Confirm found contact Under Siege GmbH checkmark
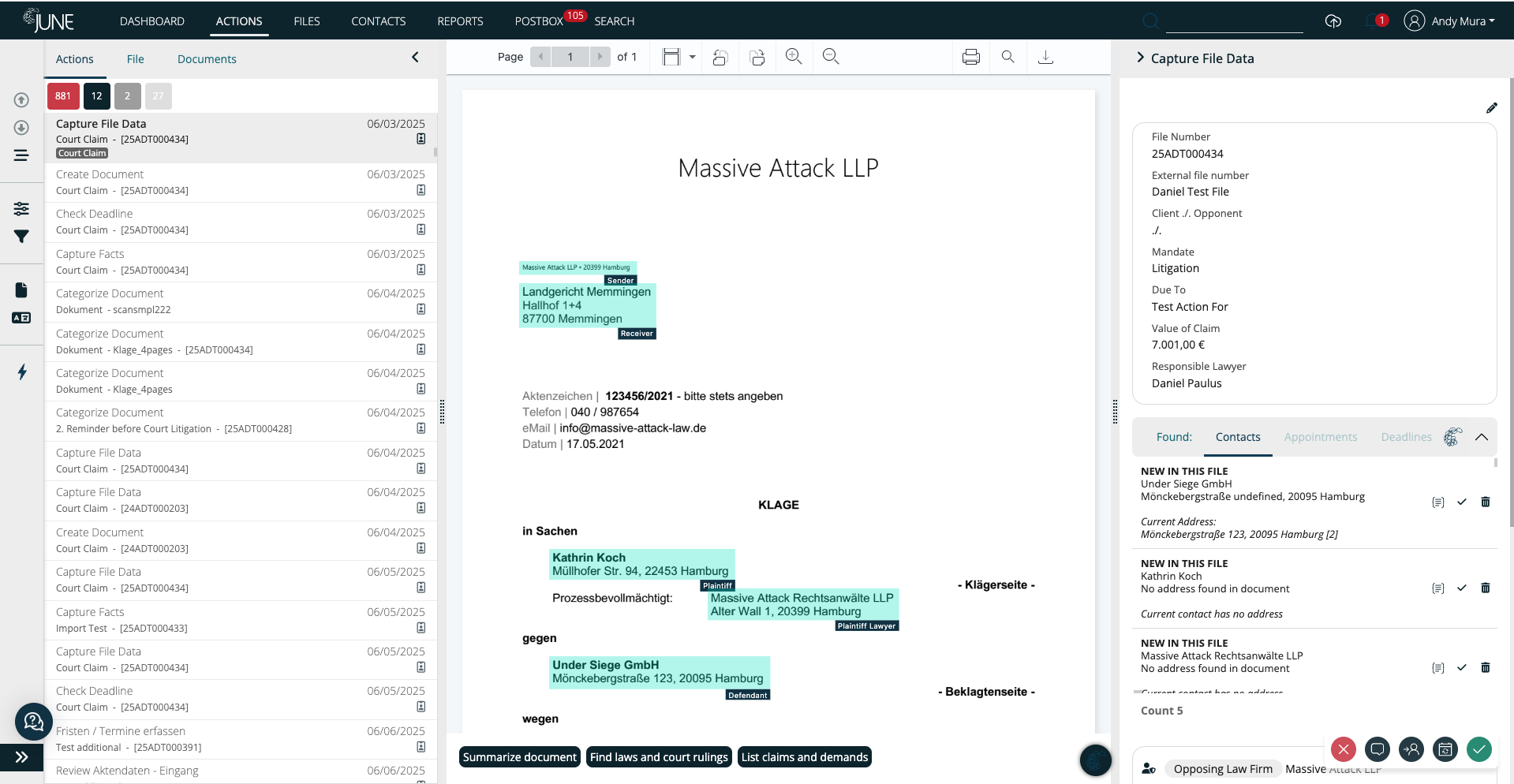 click(x=1461, y=502)
